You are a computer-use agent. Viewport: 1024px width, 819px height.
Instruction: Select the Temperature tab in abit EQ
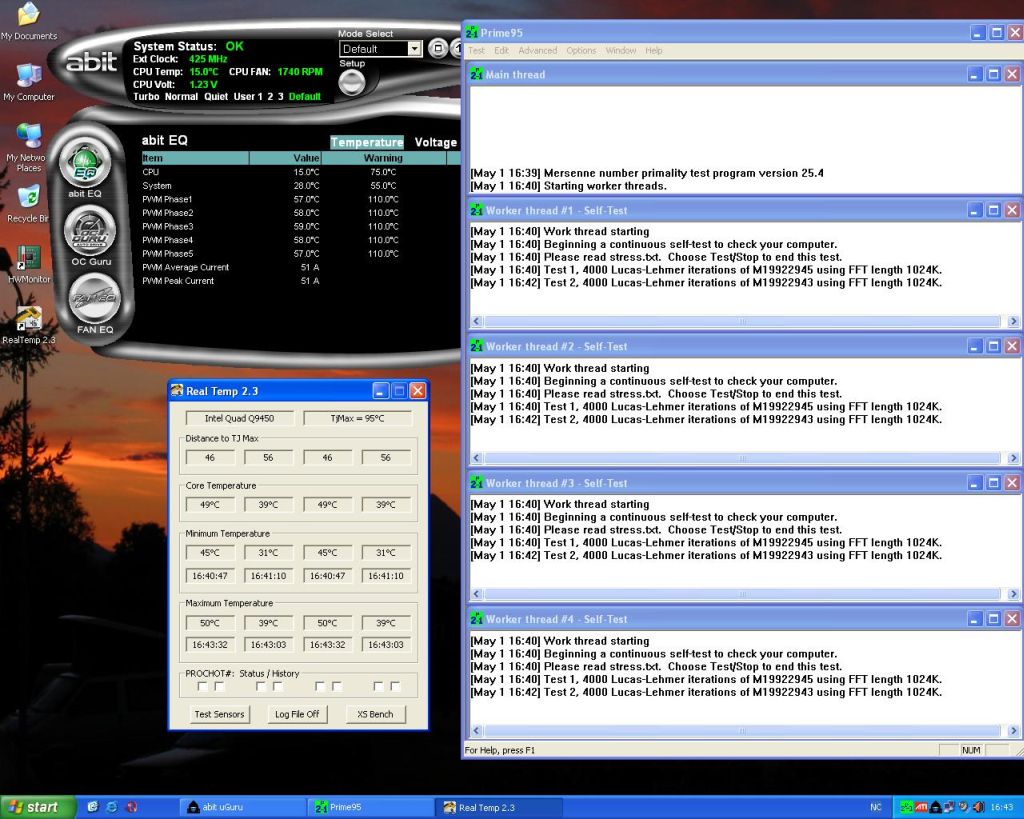[367, 142]
